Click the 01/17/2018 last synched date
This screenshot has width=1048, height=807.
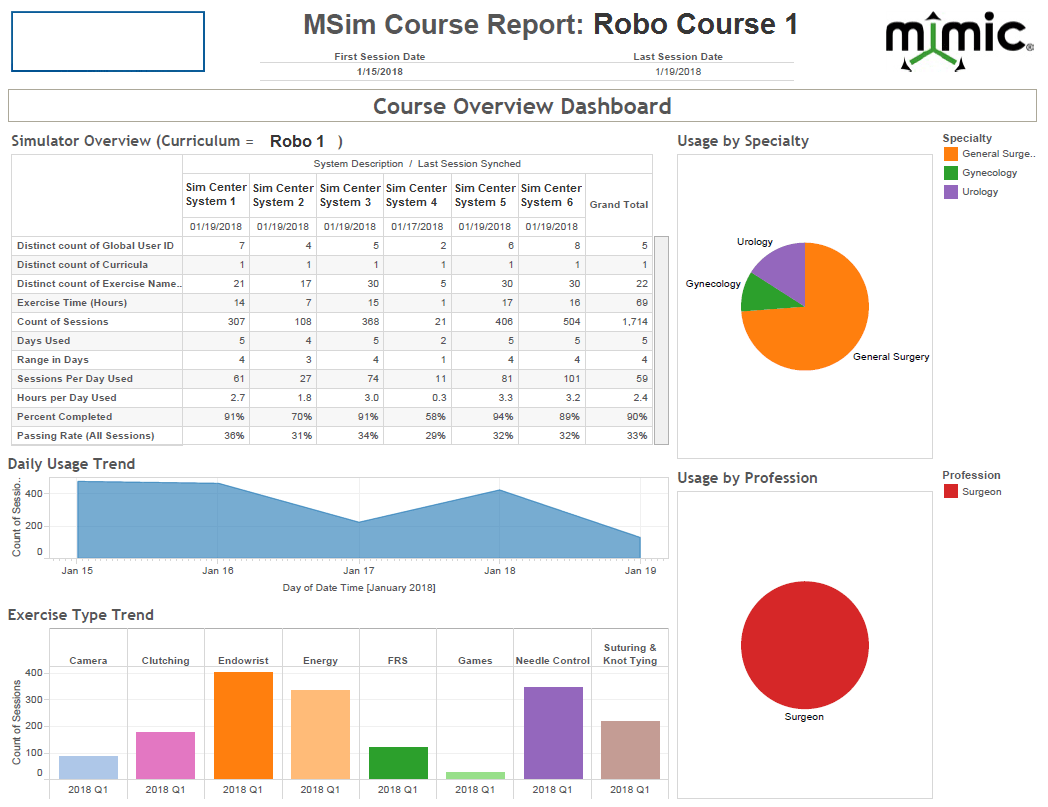[417, 227]
